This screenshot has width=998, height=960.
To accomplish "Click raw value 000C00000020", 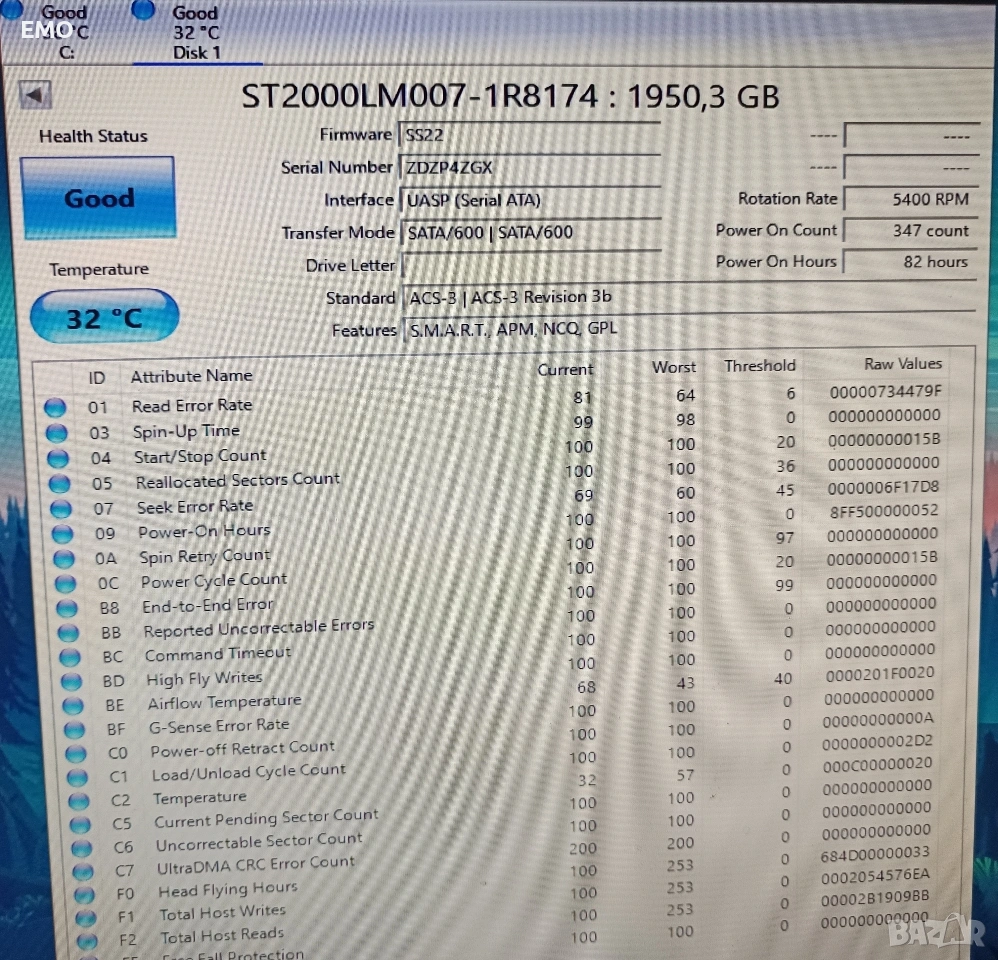I will point(877,764).
